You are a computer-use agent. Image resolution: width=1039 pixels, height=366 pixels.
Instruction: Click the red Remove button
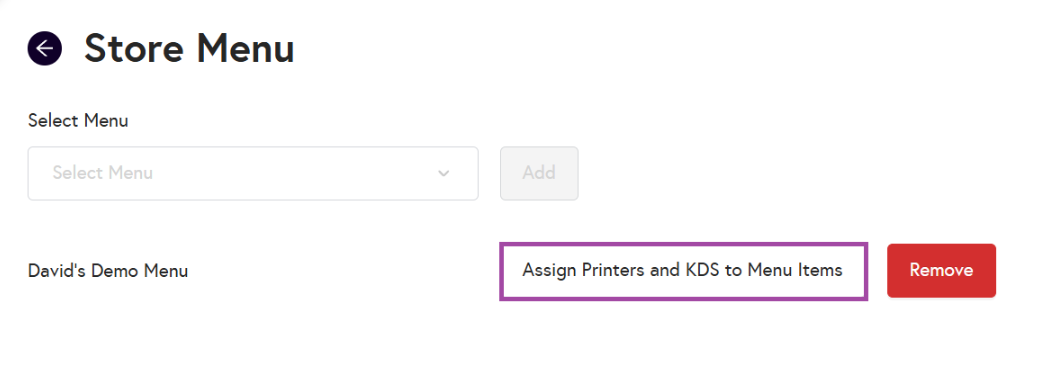click(x=941, y=271)
